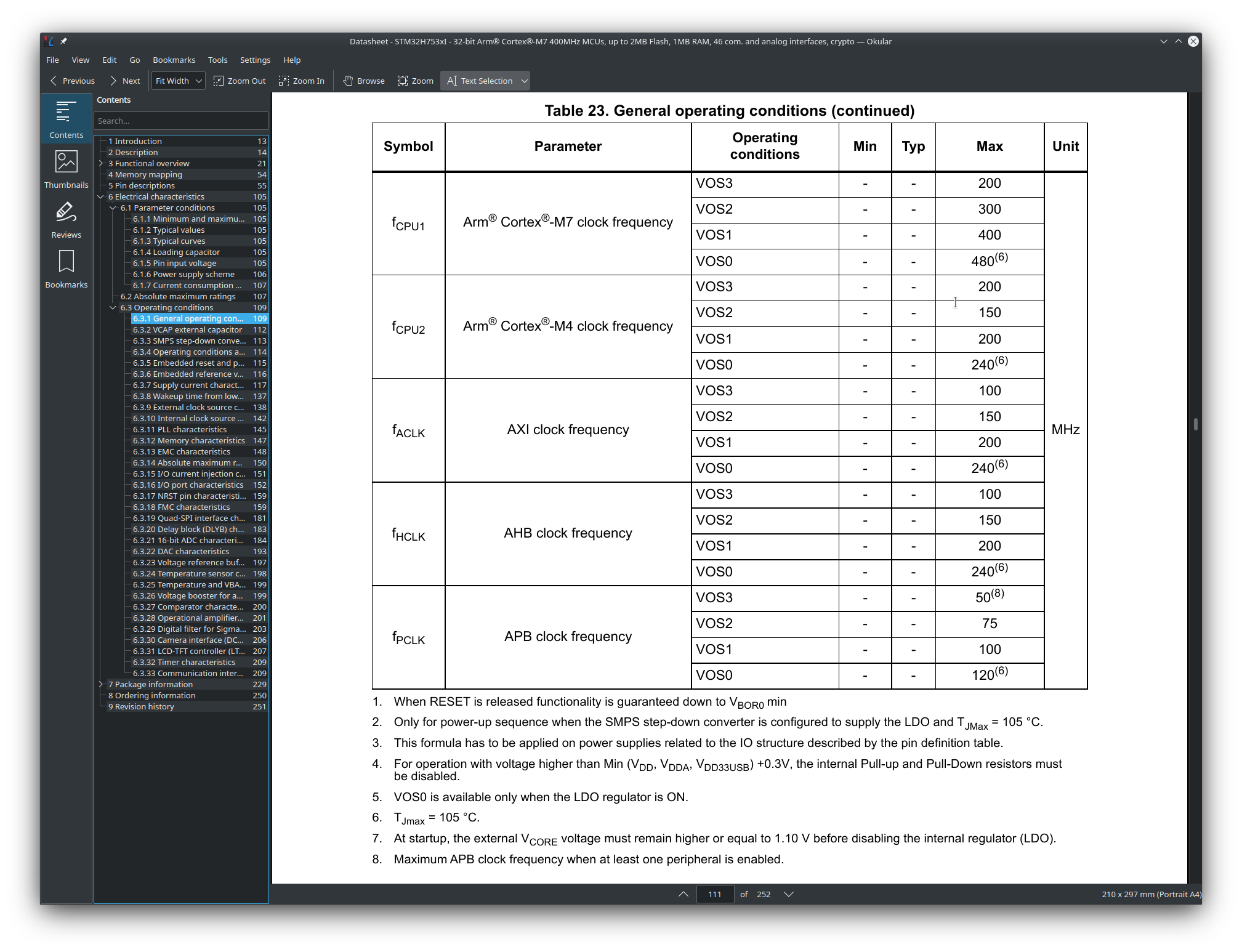
Task: Open Text Selection tool dropdown arrow
Action: [524, 81]
